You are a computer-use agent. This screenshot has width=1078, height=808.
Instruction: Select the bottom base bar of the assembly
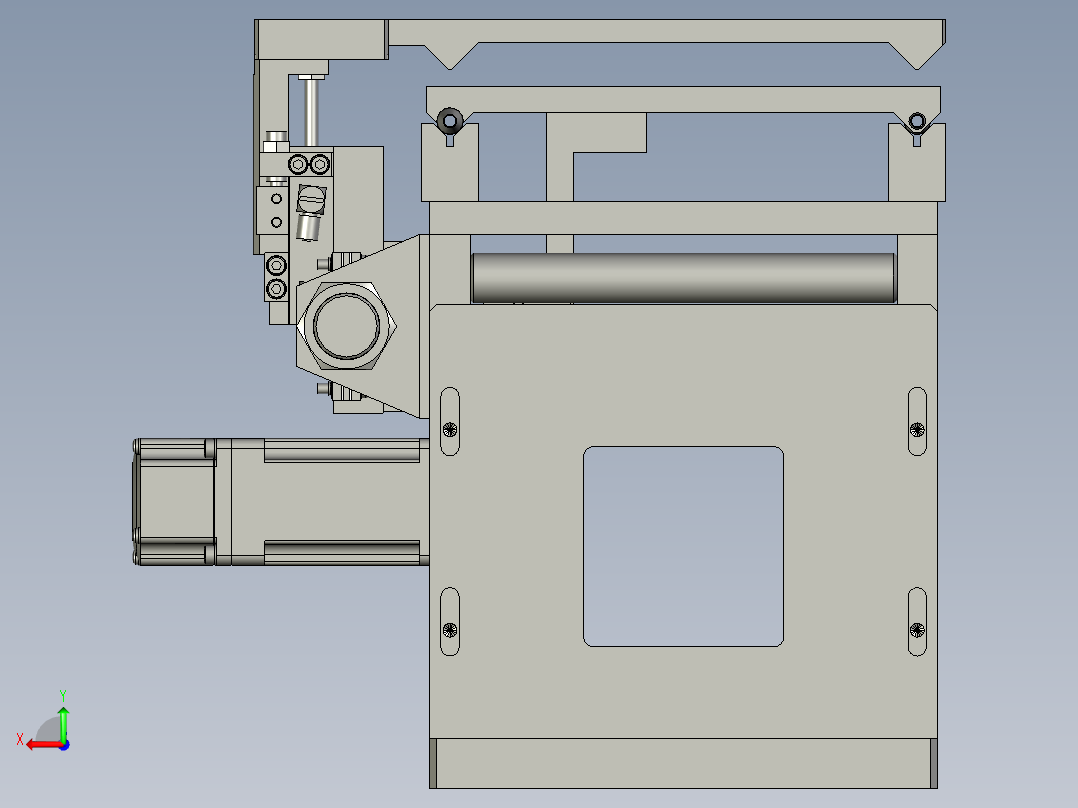point(683,763)
